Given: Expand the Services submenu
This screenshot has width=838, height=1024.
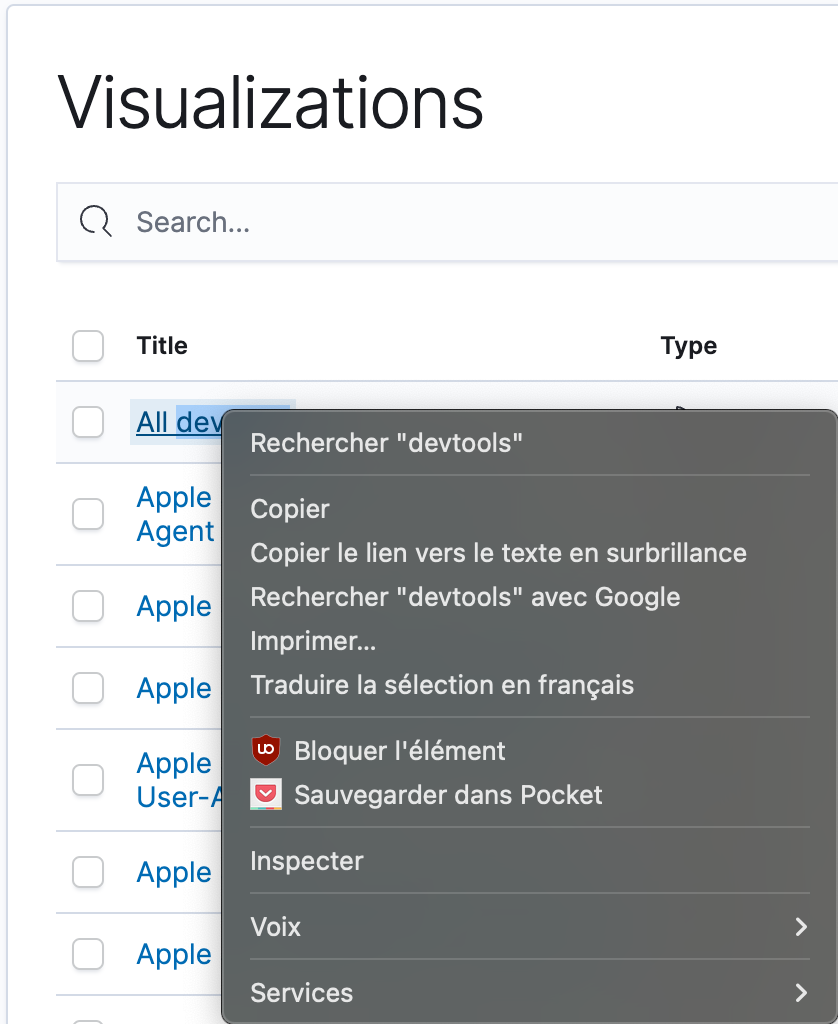Looking at the screenshot, I should 528,993.
